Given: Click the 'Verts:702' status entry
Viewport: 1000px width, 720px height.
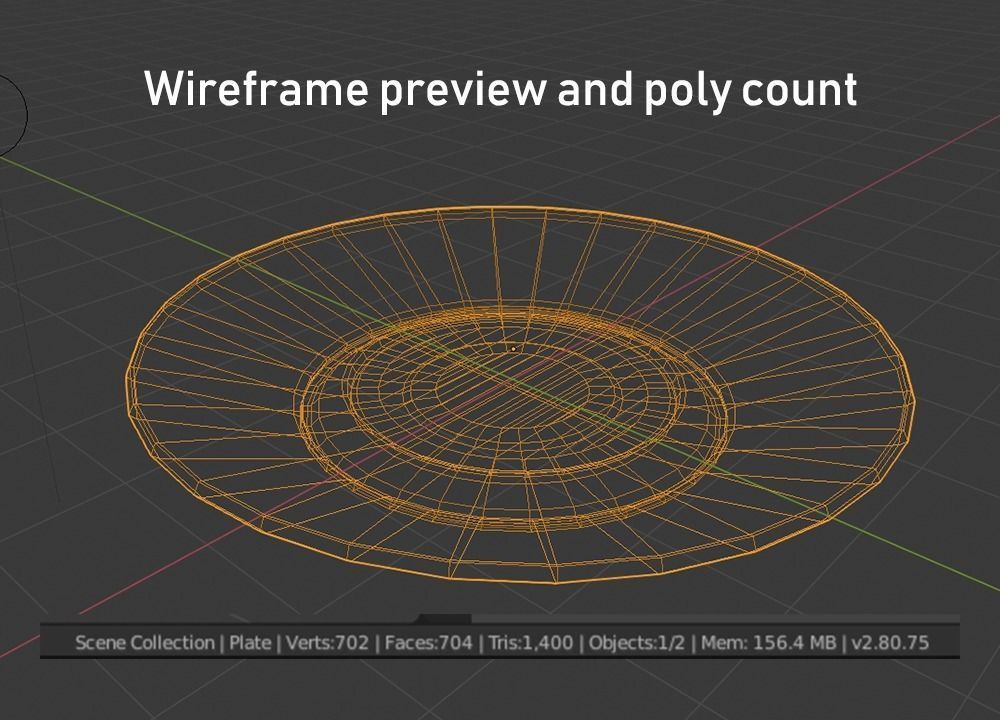Looking at the screenshot, I should pos(327,642).
